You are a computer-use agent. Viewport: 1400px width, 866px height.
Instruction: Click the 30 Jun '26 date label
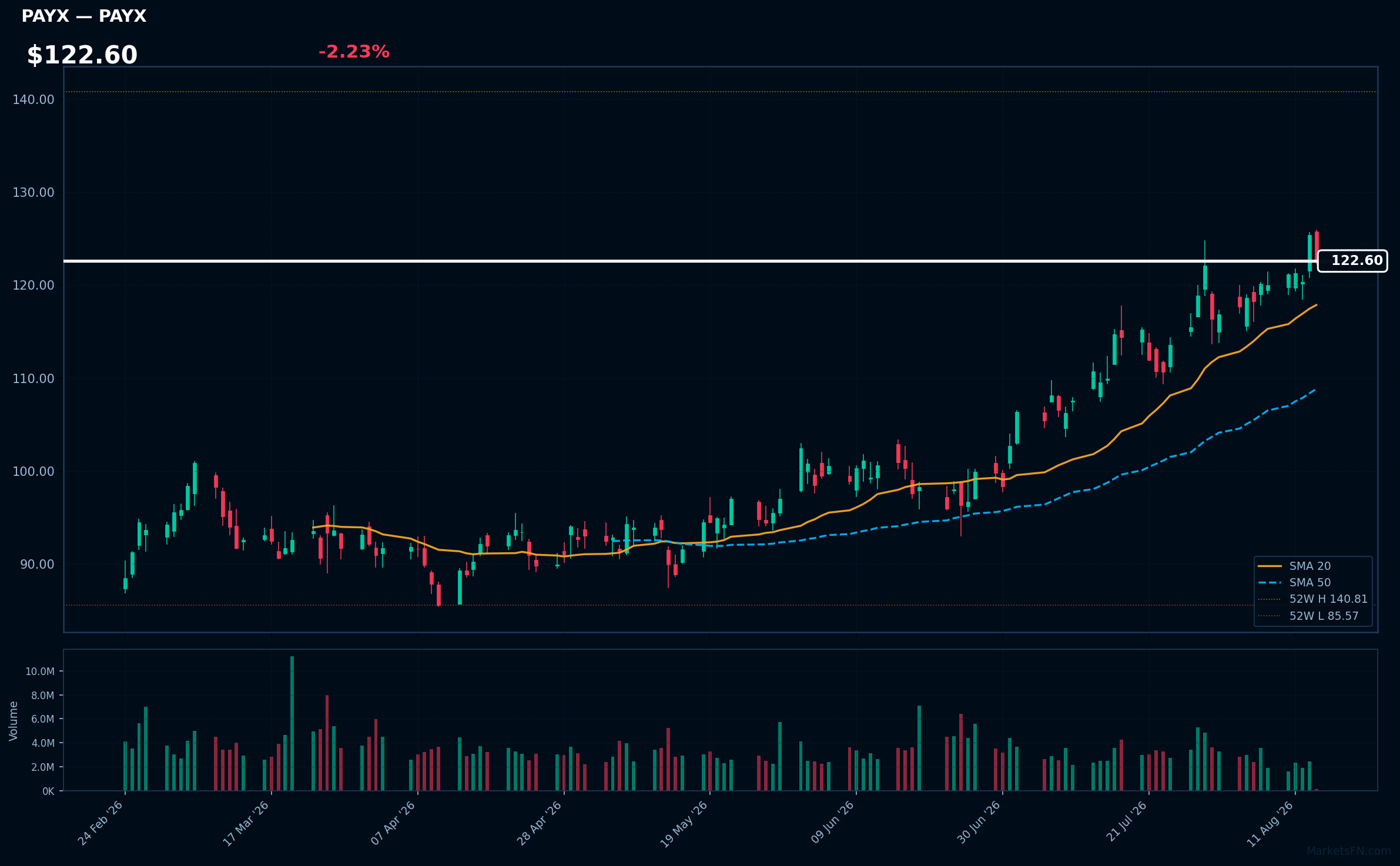coord(979,823)
